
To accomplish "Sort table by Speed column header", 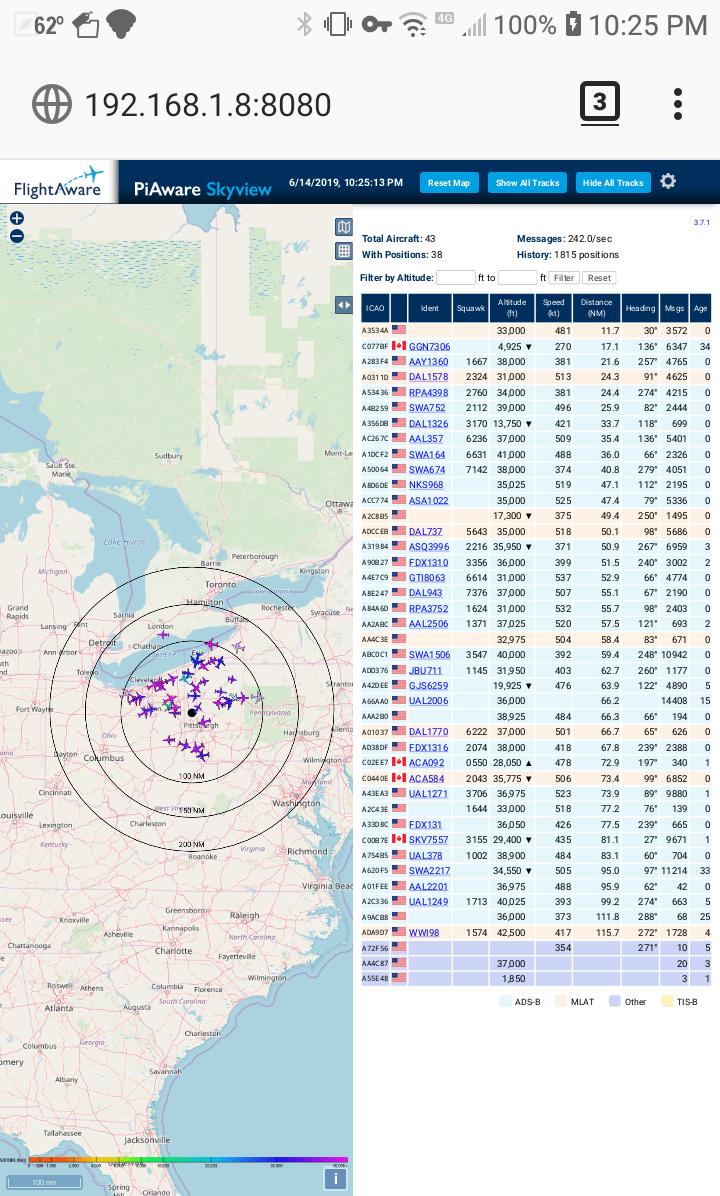I will 553,307.
